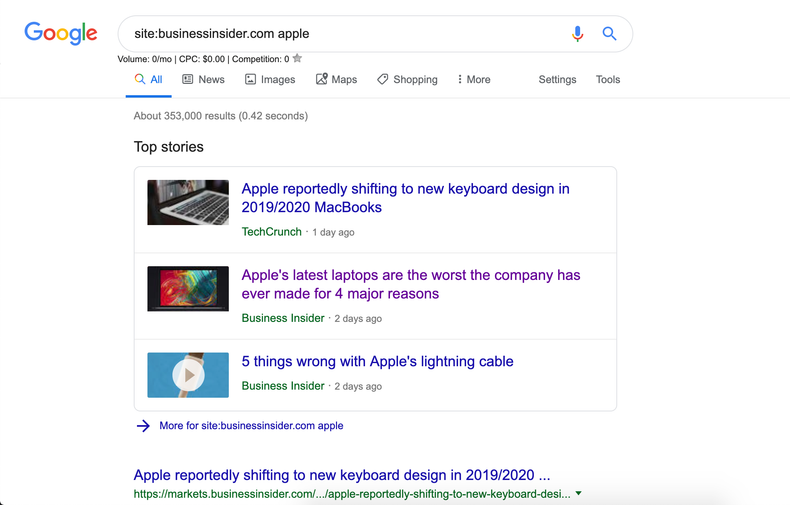
Task: Open search Tools options
Action: (608, 80)
